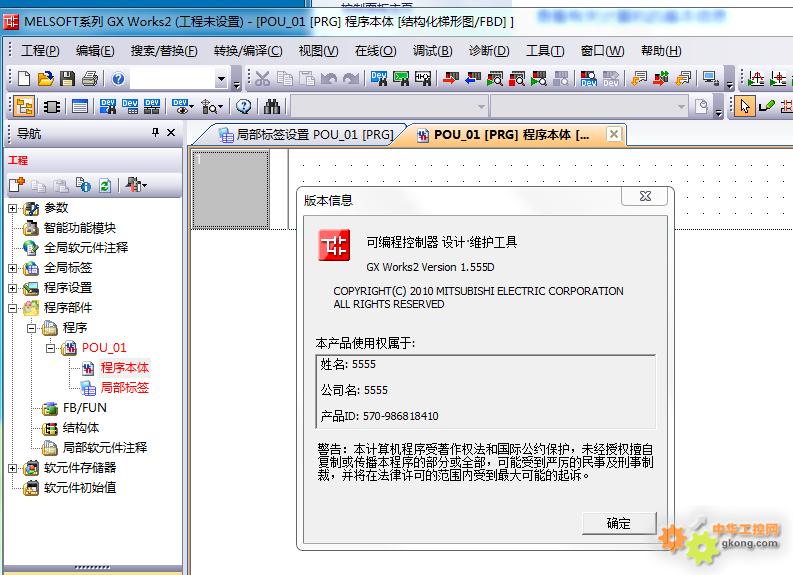The image size is (793, 575).
Task: Stop monitoring with the red-square magnifier icon
Action: pyautogui.click(x=517, y=78)
